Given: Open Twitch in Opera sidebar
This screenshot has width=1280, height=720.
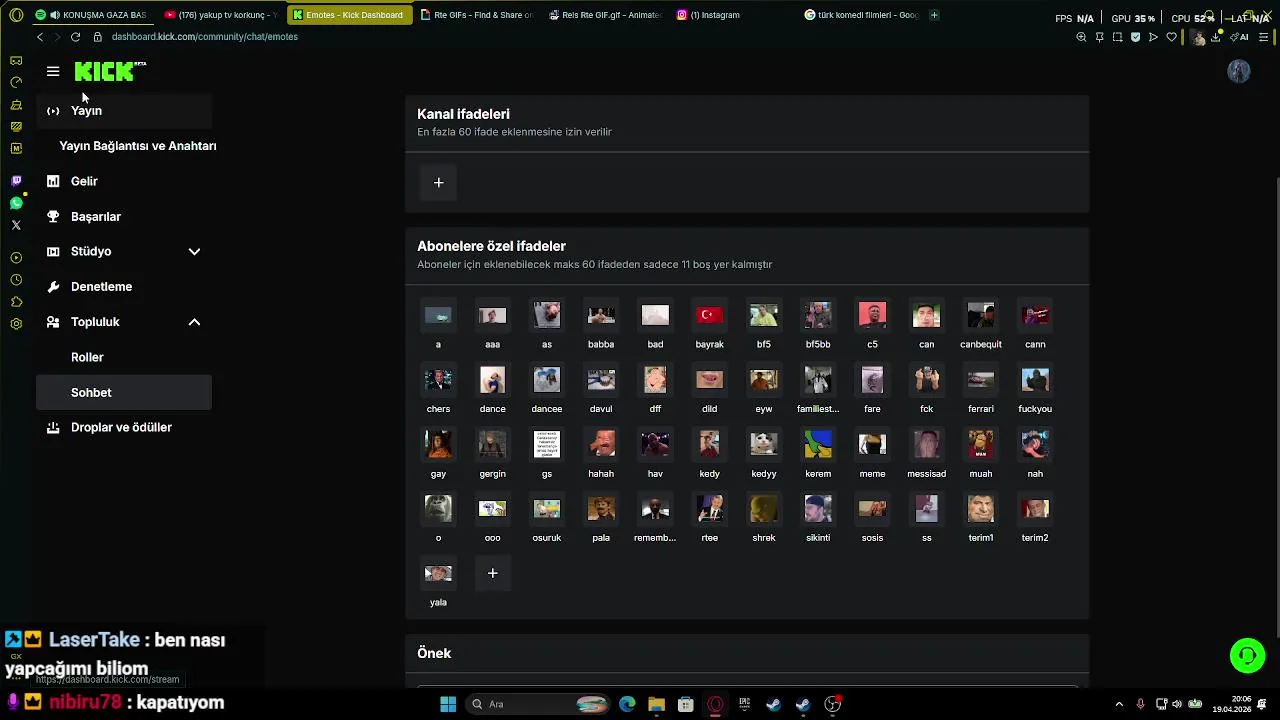Looking at the screenshot, I should tap(16, 181).
